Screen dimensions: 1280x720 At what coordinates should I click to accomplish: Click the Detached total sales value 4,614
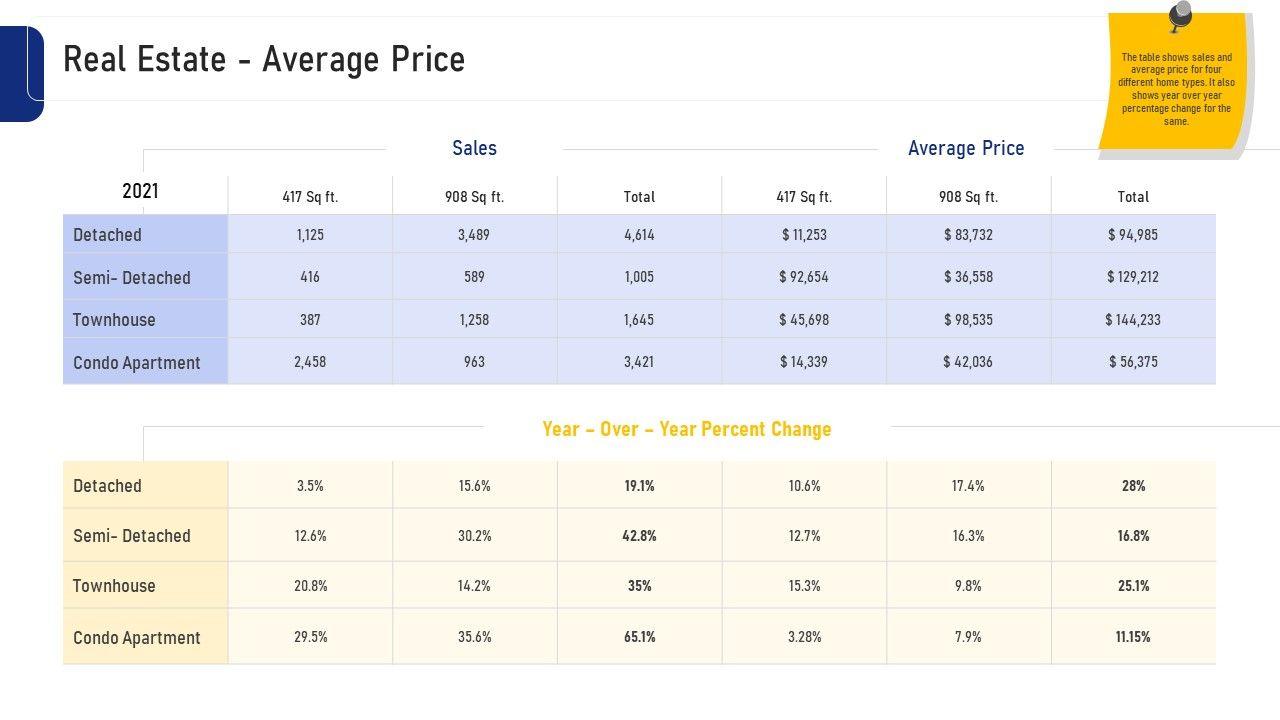(639, 235)
